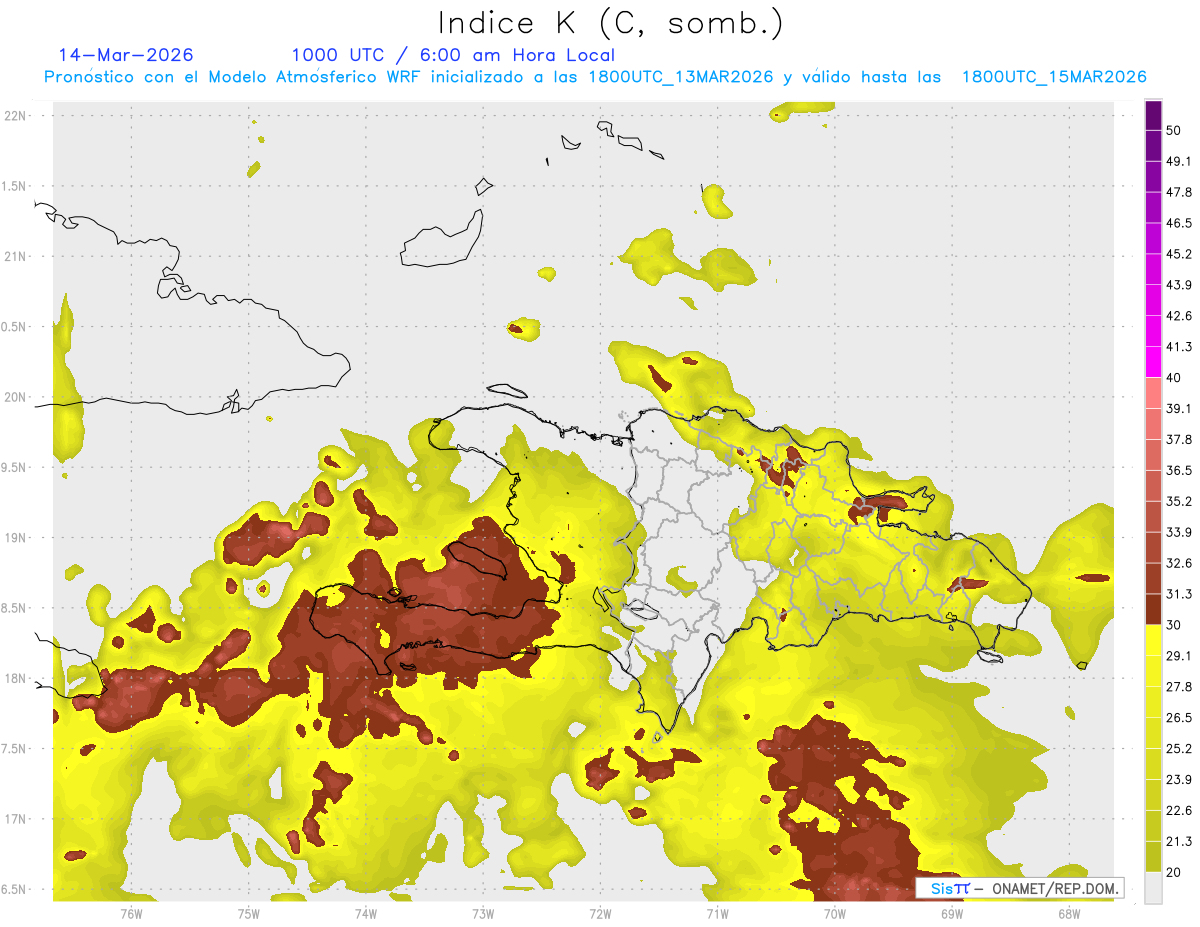Image resolution: width=1200 pixels, height=927 pixels.
Task: Click the "22N" latitude axis label
Action: 15,116
